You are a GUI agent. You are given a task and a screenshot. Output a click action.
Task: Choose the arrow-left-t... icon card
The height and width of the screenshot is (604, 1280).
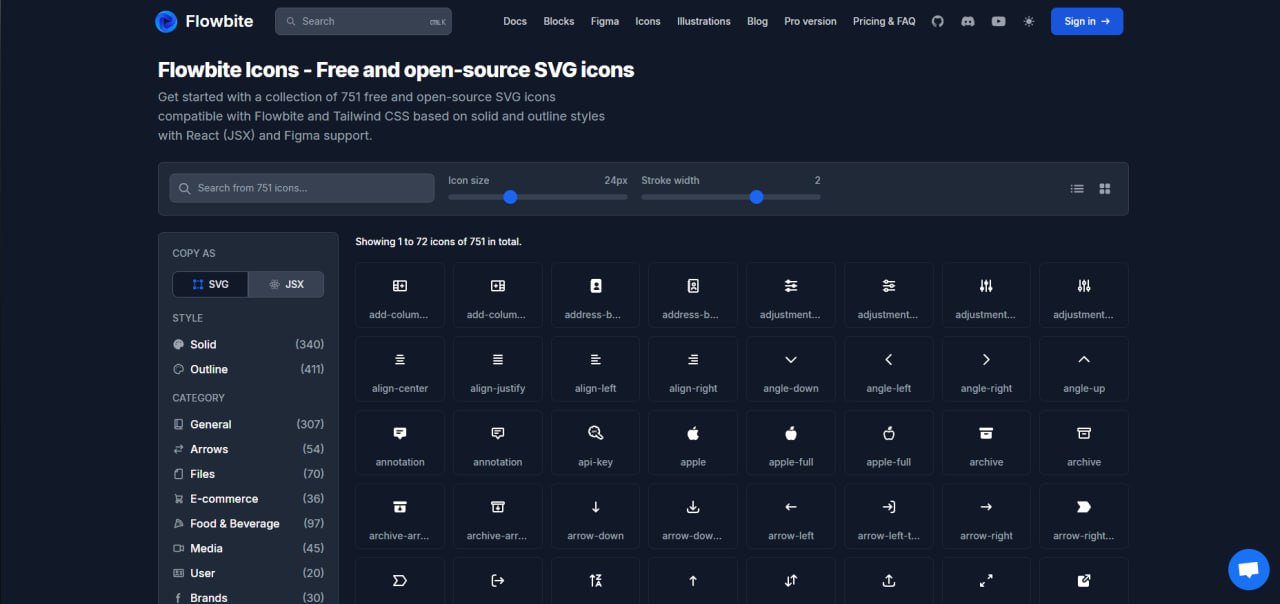pyautogui.click(x=889, y=517)
